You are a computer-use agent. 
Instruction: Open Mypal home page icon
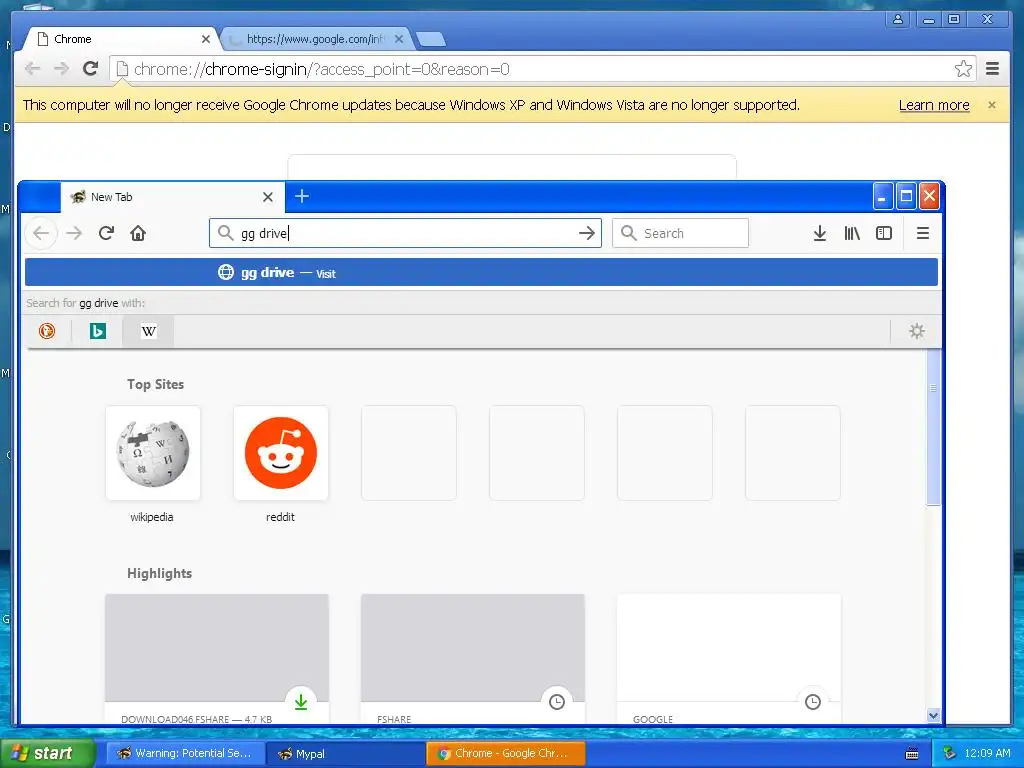[x=138, y=233]
